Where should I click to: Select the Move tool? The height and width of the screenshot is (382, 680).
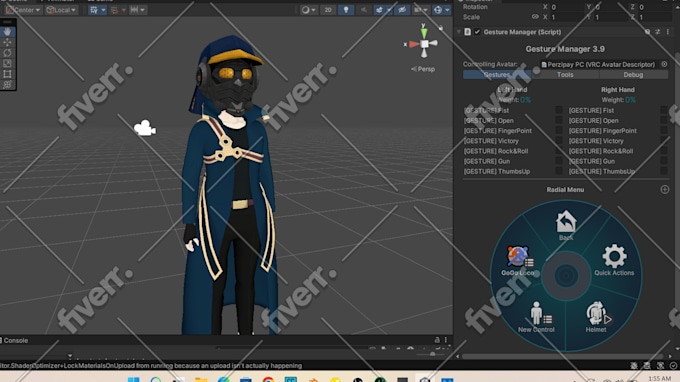7,42
